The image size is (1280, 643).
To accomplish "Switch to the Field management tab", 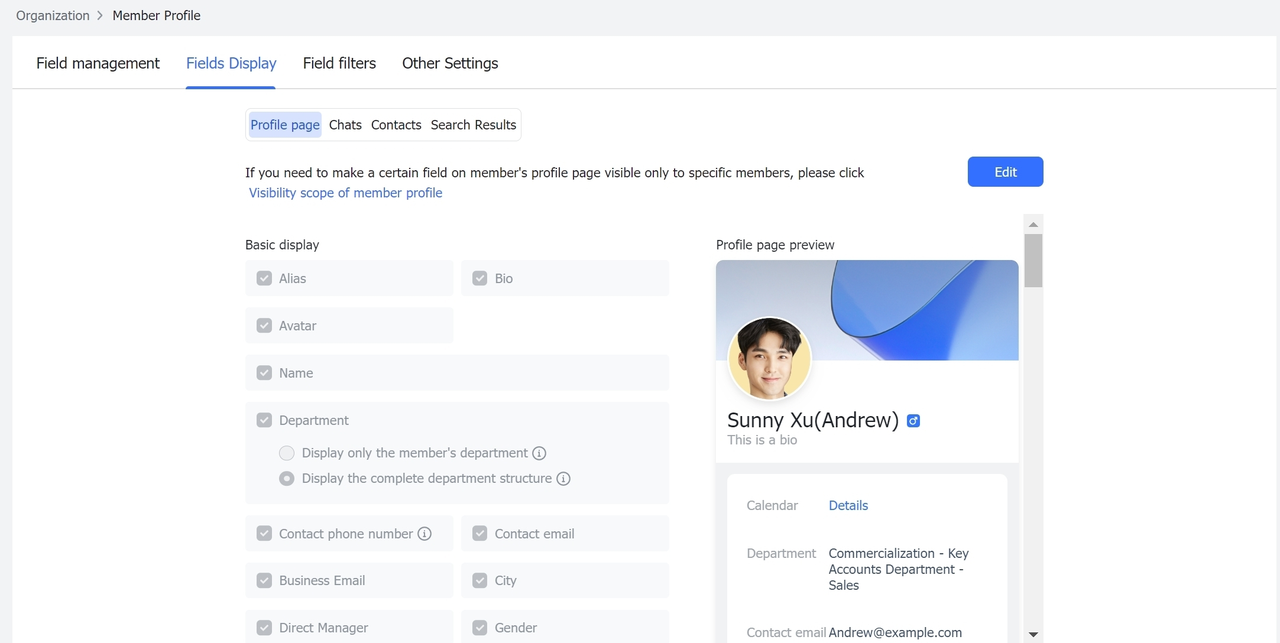I will pyautogui.click(x=98, y=63).
